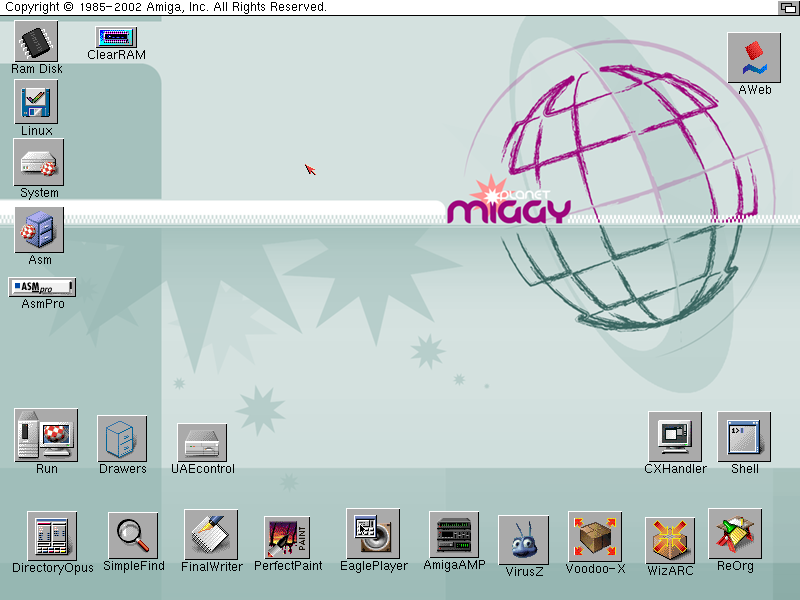Image resolution: width=800 pixels, height=600 pixels.
Task: Select the Asm drawer icon
Action: 39,230
